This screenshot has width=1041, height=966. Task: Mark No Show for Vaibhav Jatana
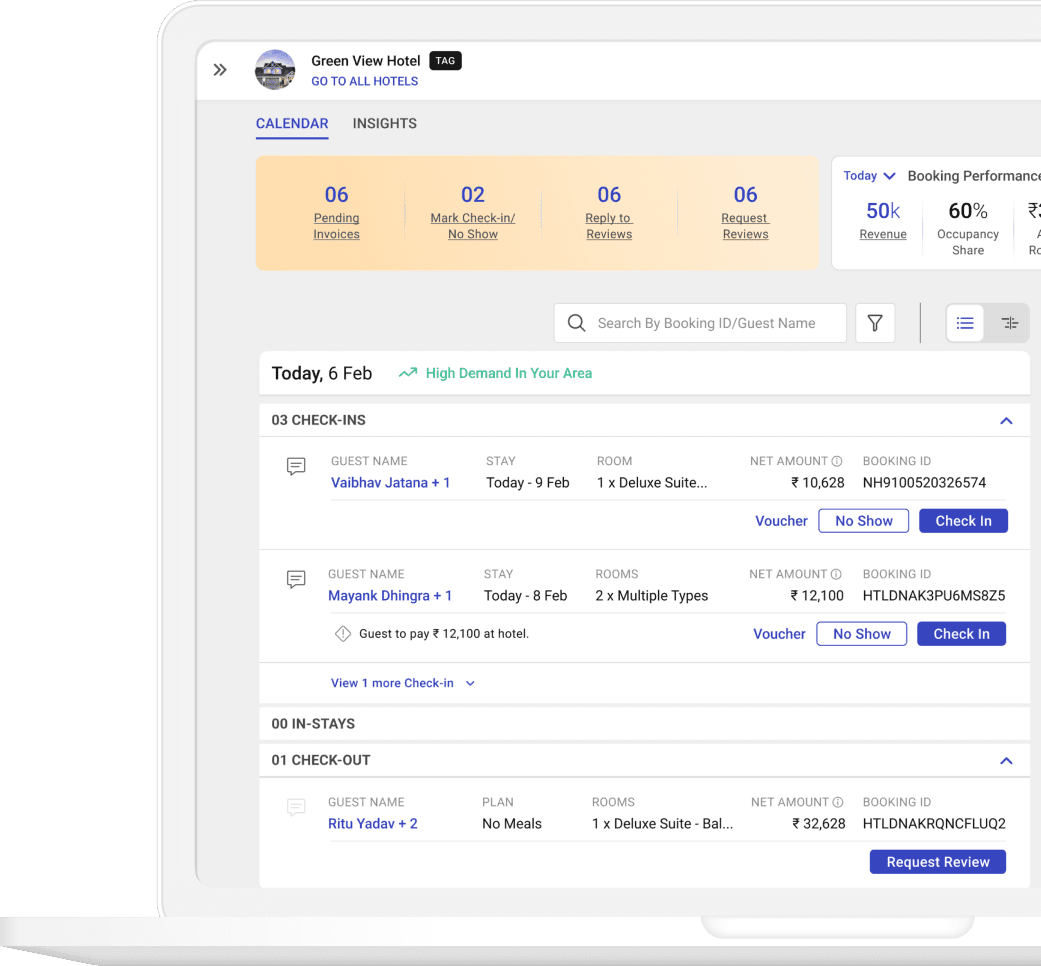[x=864, y=521]
